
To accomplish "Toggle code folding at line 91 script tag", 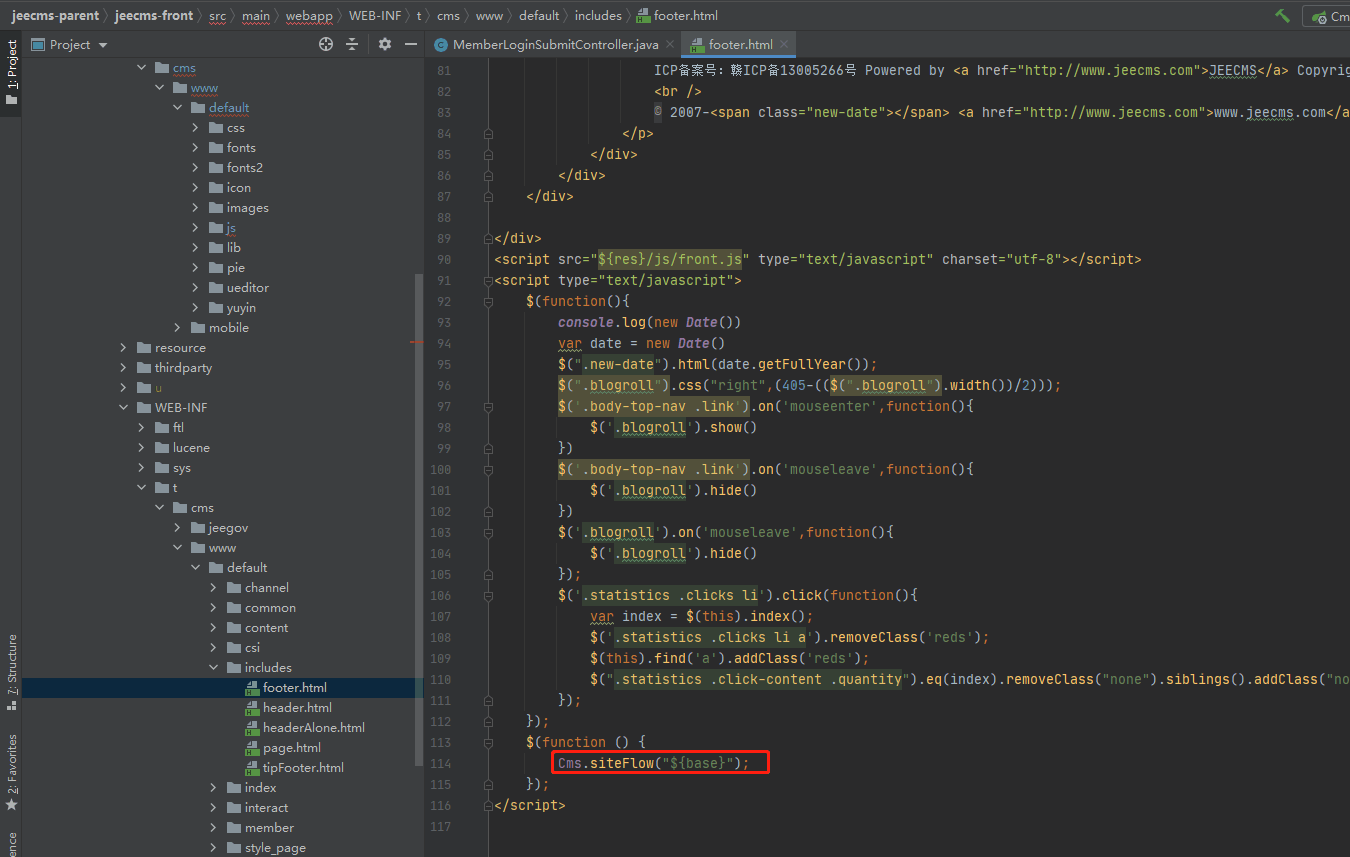I will pyautogui.click(x=488, y=281).
